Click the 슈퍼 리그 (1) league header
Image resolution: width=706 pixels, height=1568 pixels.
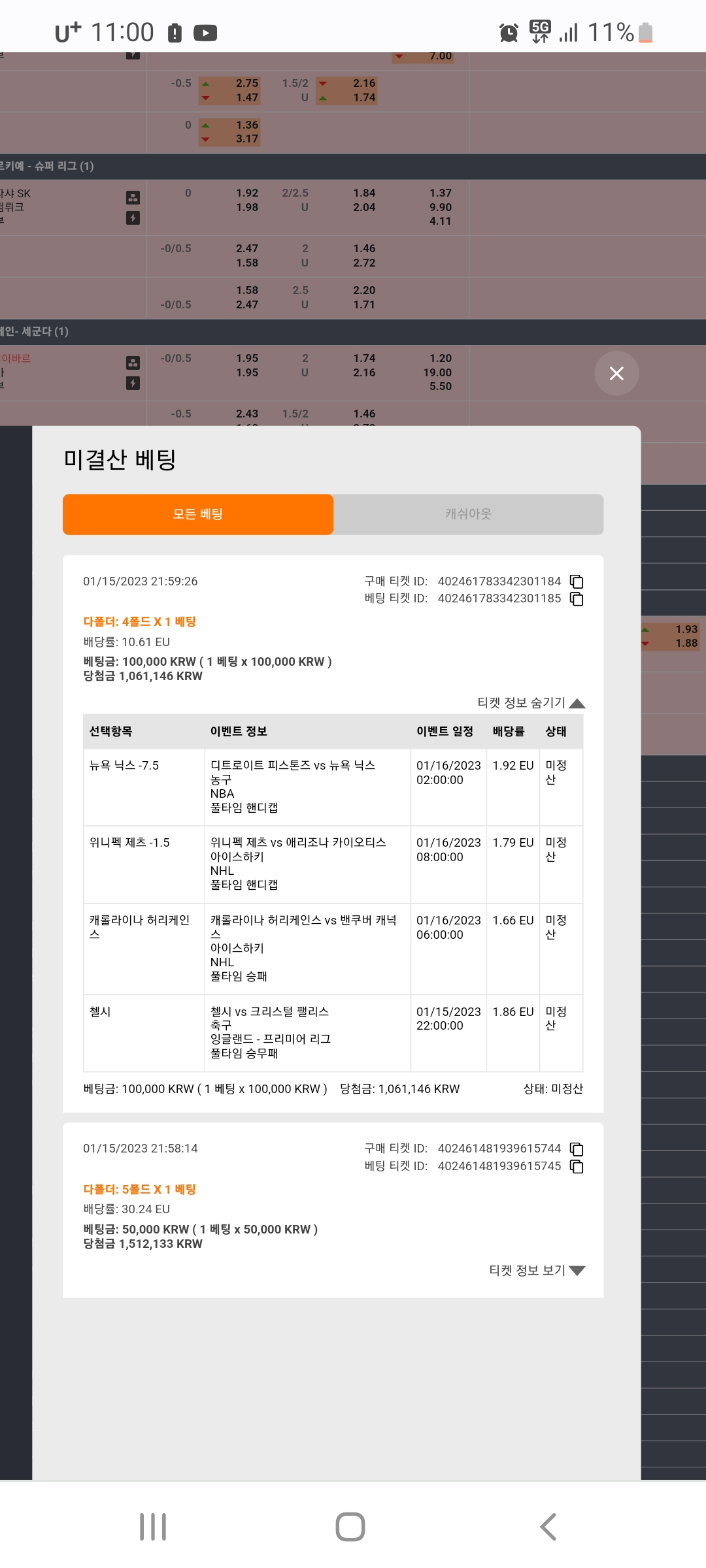353,167
